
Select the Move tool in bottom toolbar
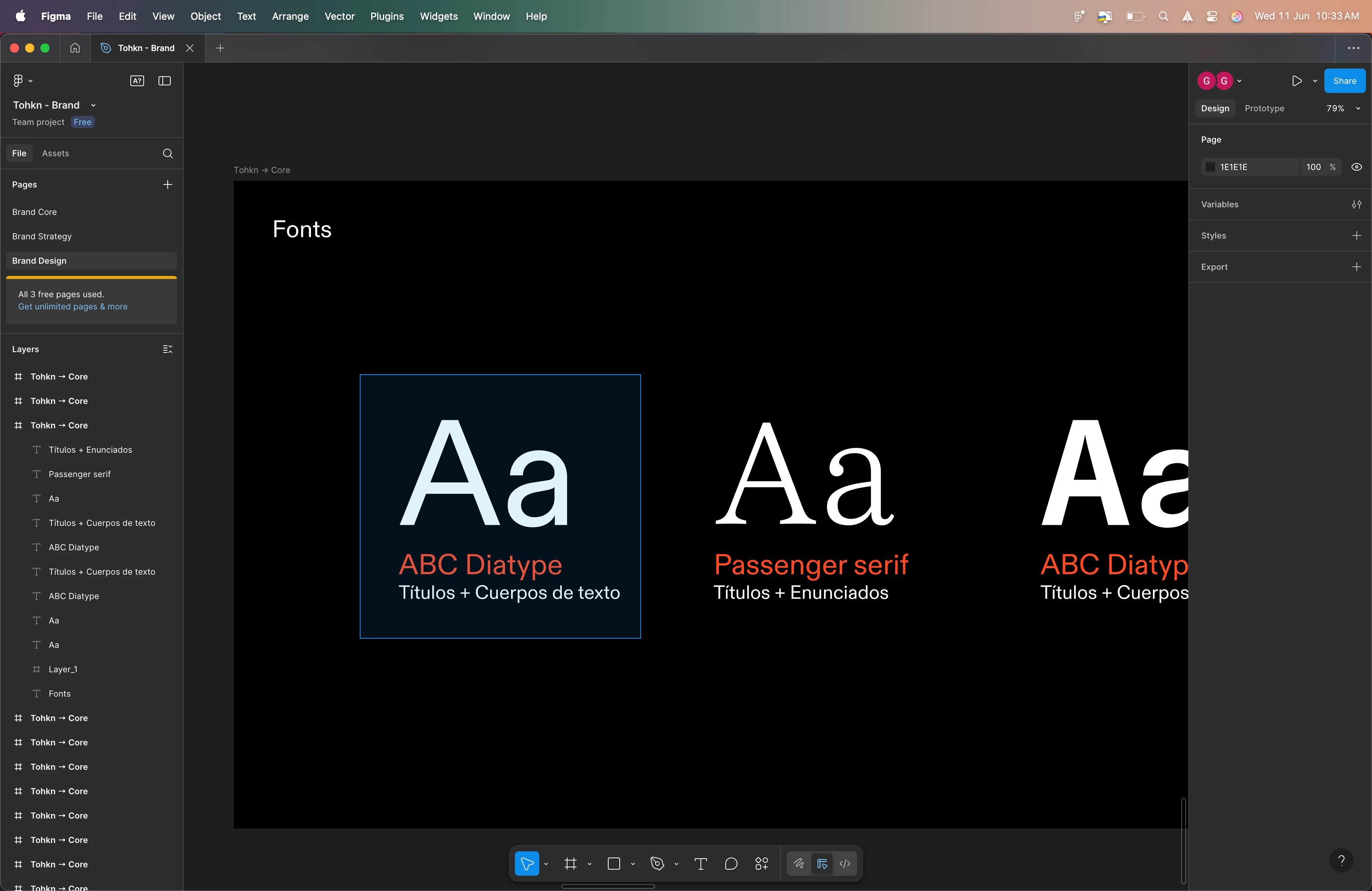click(x=526, y=863)
